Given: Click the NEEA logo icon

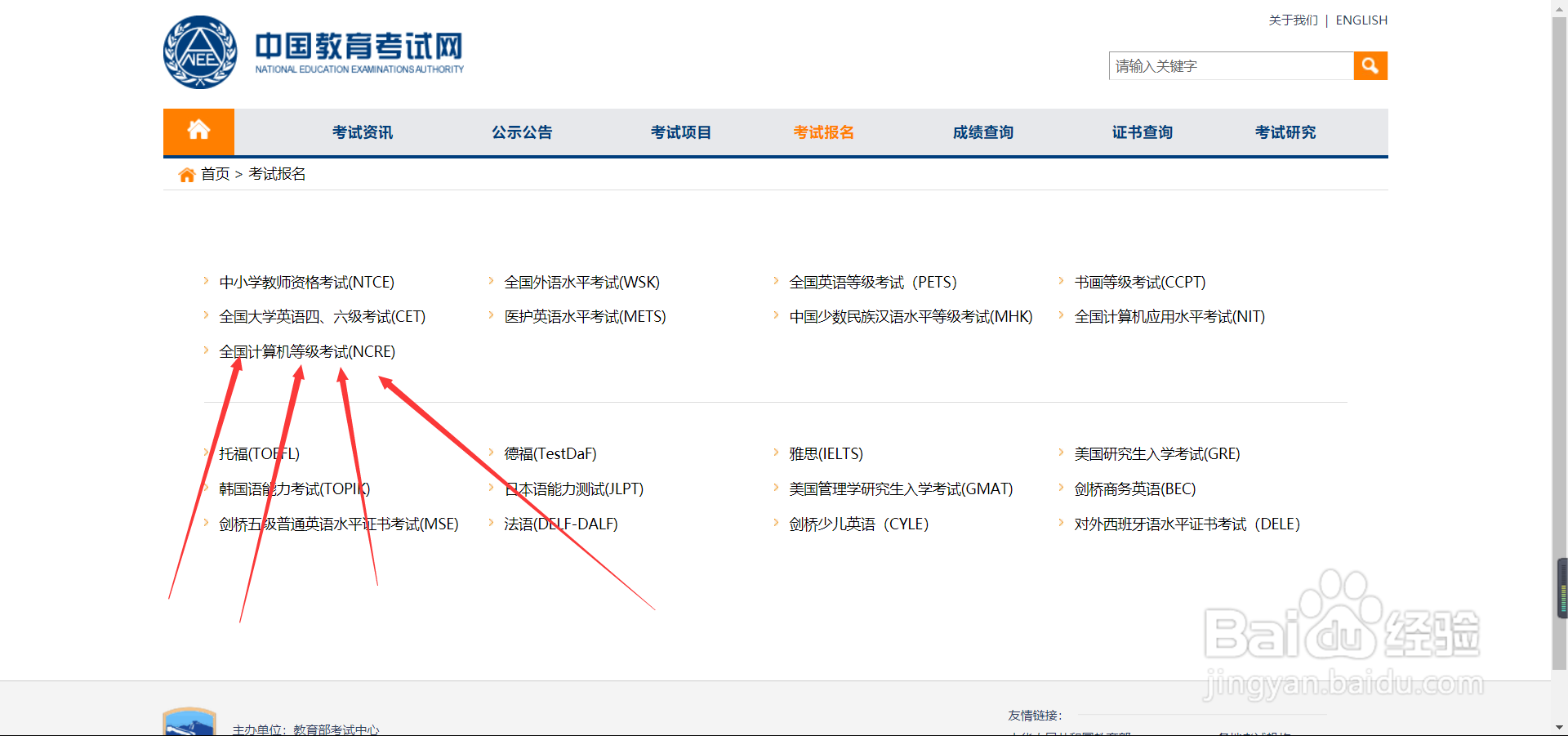Looking at the screenshot, I should [x=198, y=51].
